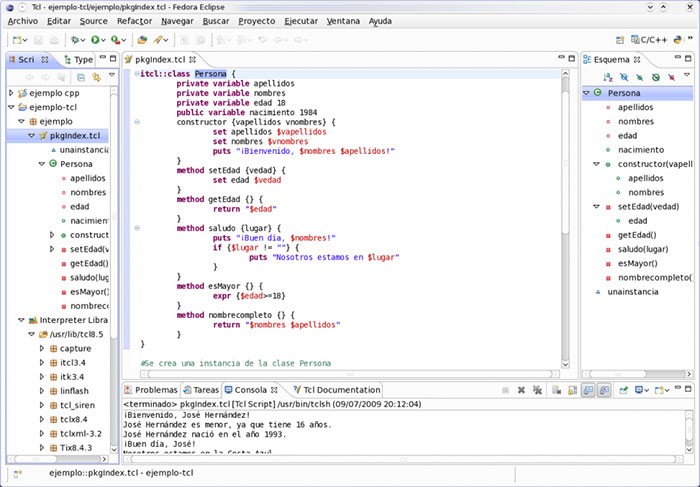
Task: Click the Debug bug icon in toolbar
Action: point(76,40)
